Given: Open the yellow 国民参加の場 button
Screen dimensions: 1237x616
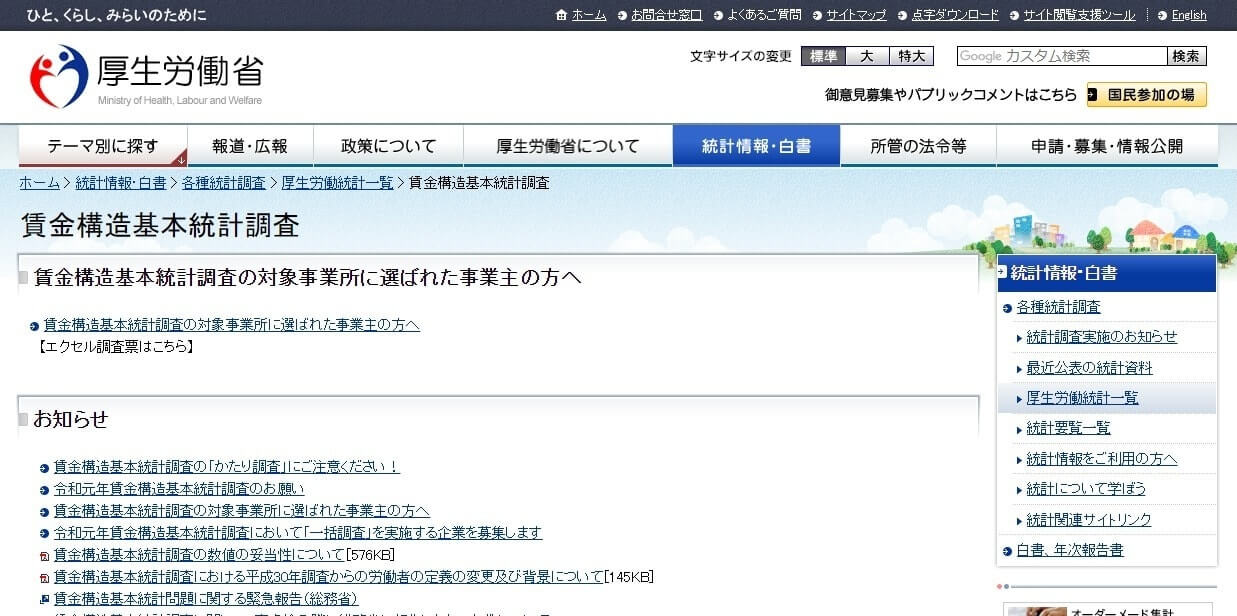Looking at the screenshot, I should [1146, 95].
